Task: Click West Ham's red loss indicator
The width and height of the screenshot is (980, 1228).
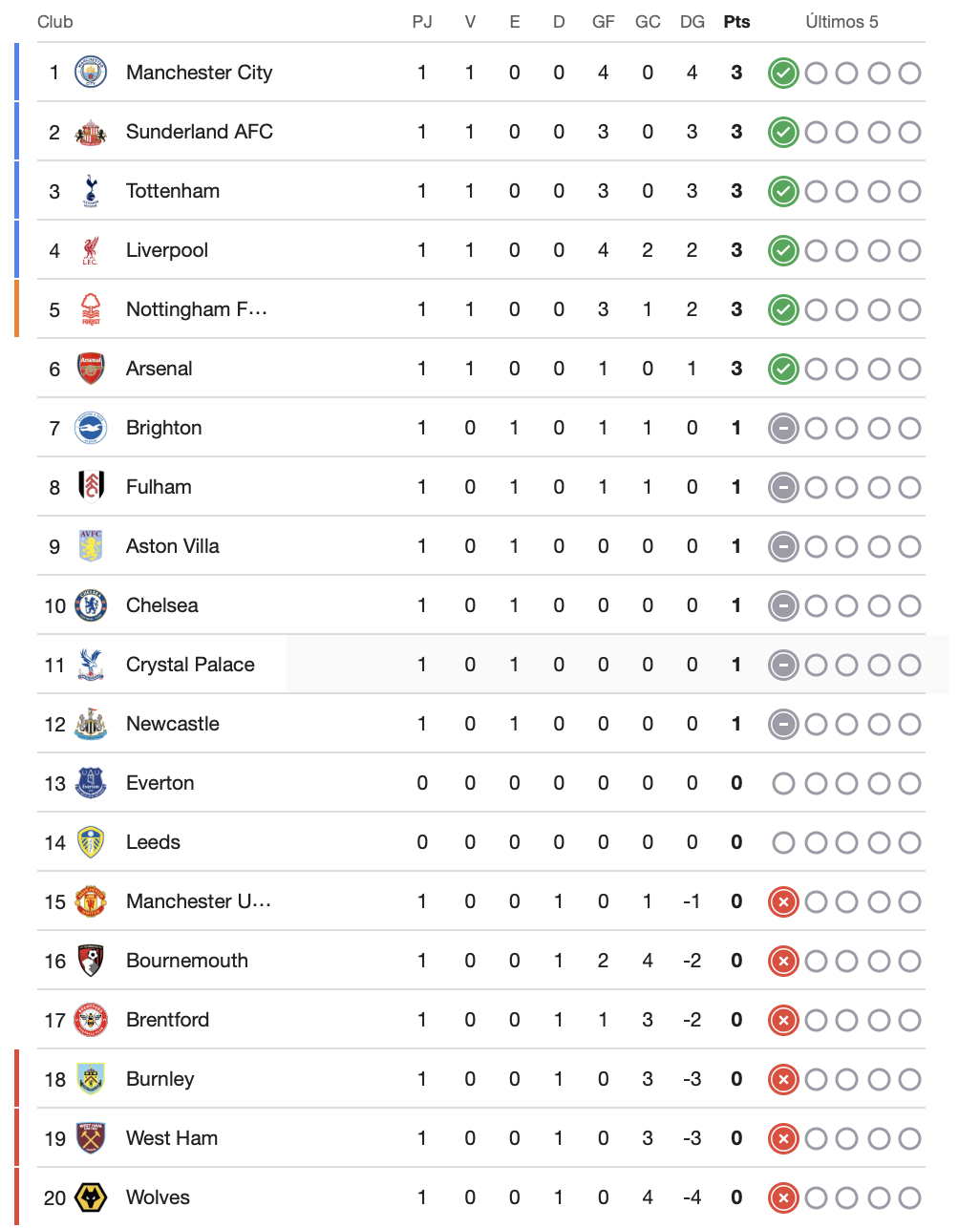Action: pyautogui.click(x=783, y=1138)
